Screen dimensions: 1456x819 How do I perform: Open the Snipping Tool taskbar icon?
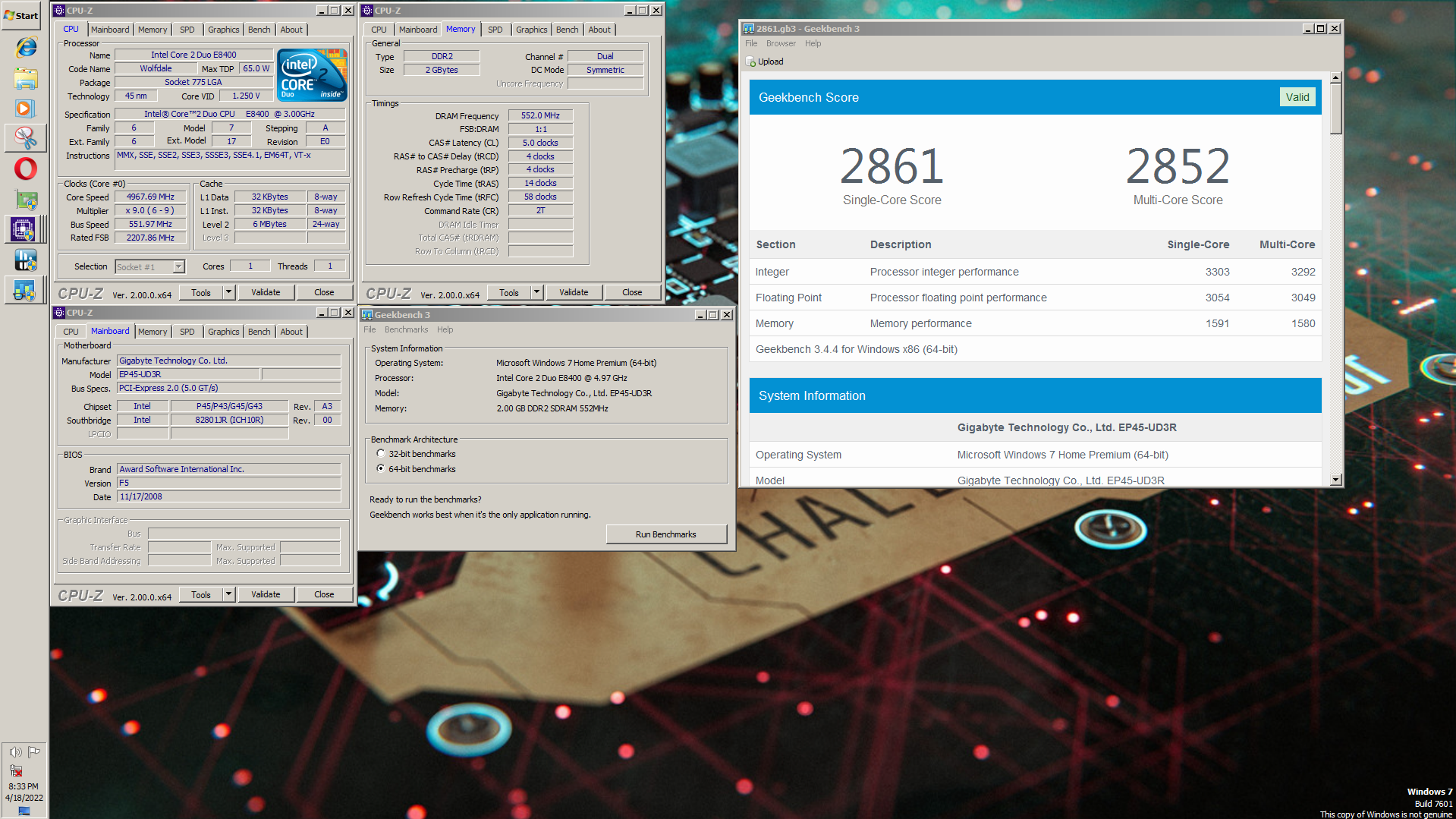pyautogui.click(x=25, y=138)
